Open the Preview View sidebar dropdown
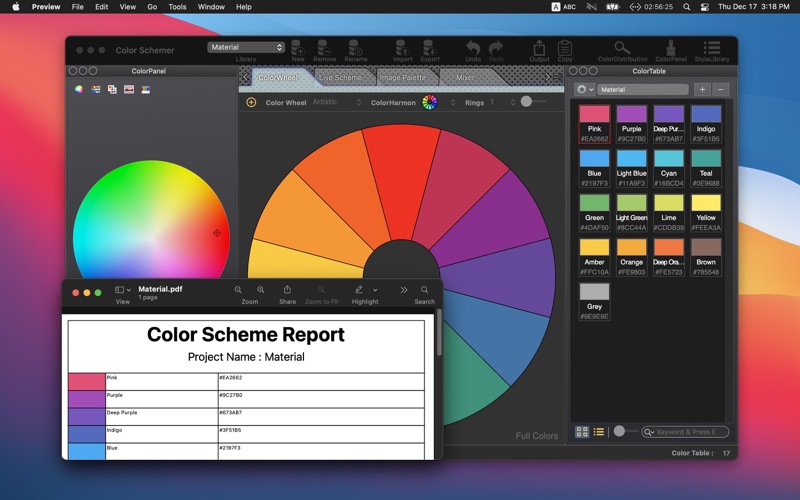Viewport: 800px width, 500px height. (123, 290)
